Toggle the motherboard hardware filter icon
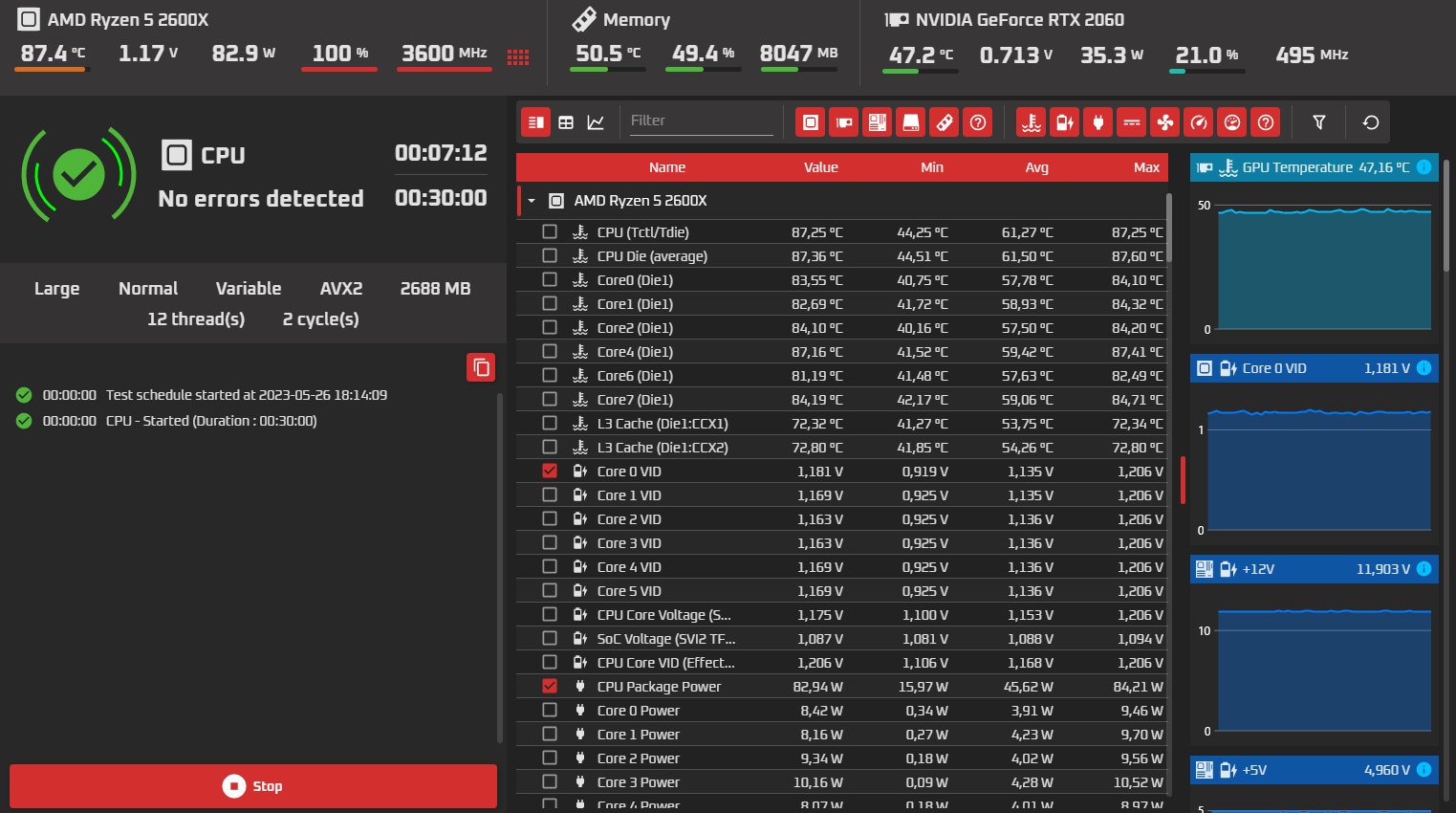This screenshot has width=1456, height=813. (877, 122)
